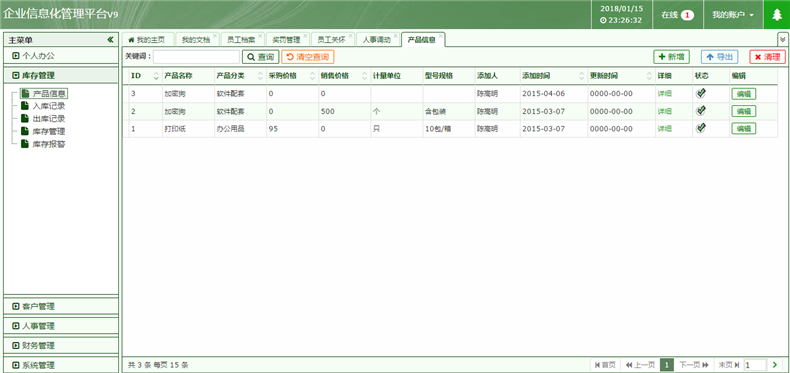Expand the 客户管理 menu section
This screenshot has height=373, width=790.
coord(61,306)
